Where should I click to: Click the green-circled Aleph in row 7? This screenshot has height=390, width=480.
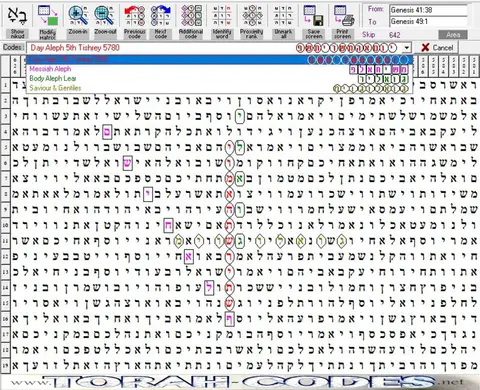click(239, 178)
